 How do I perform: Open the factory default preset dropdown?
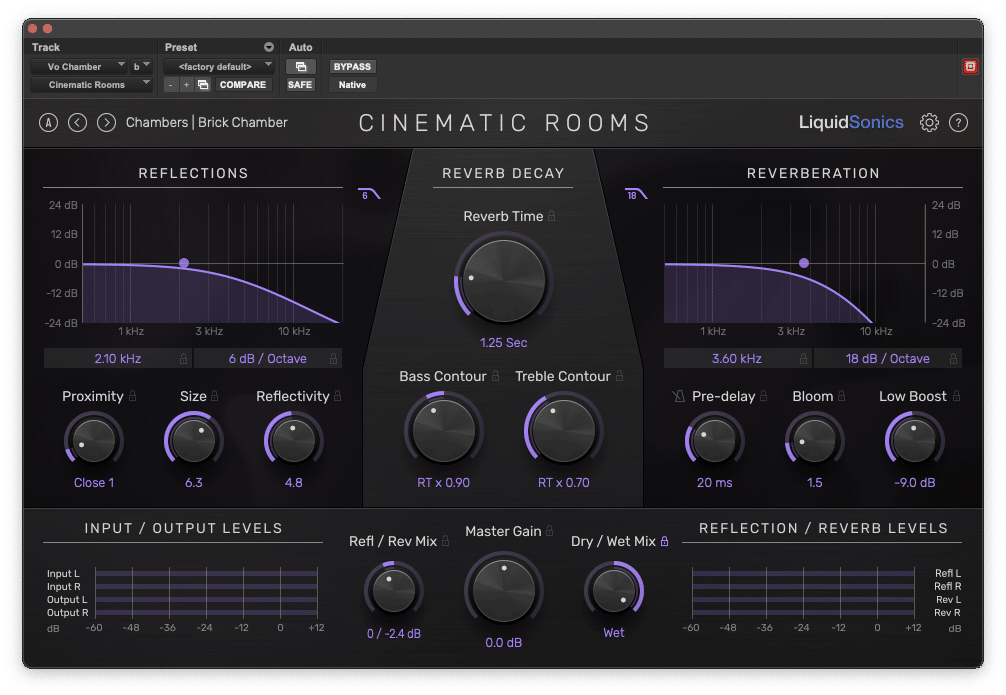pyautogui.click(x=219, y=67)
